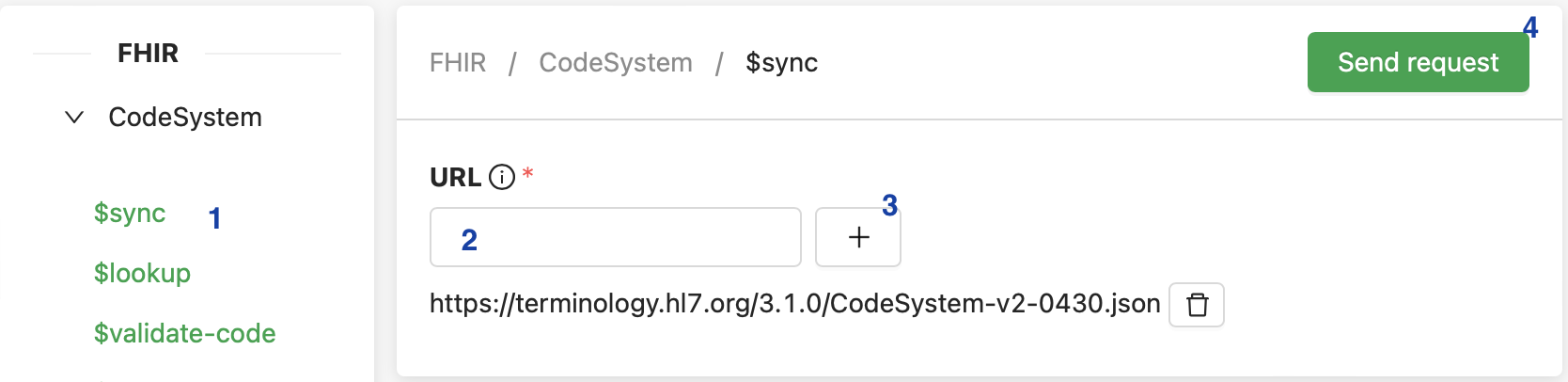Go to FHIR in the breadcrumb
Viewport: 1568px width, 382px height.
click(x=458, y=63)
